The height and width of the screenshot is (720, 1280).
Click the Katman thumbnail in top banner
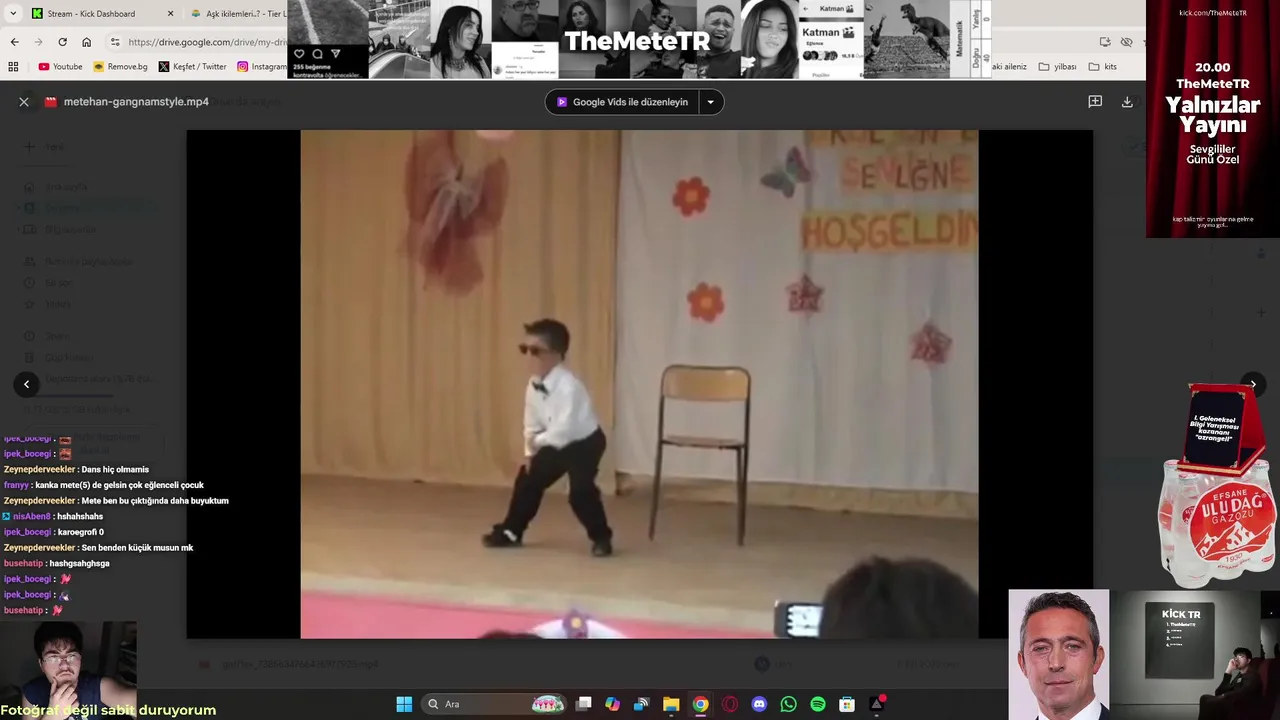coord(832,39)
